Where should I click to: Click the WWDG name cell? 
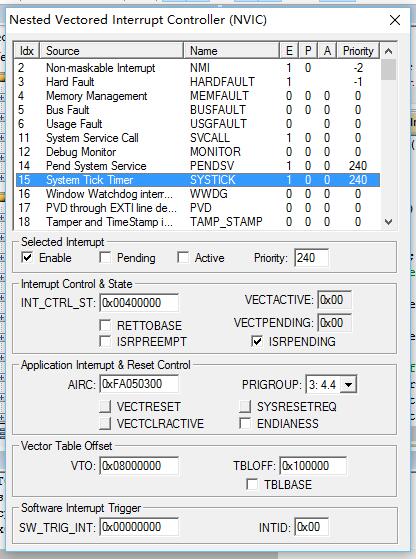pos(209,194)
